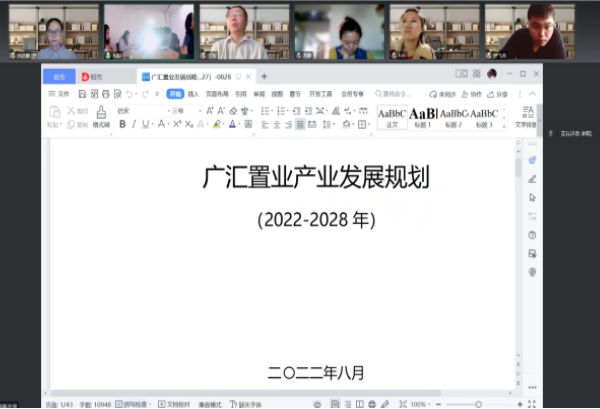The width and height of the screenshot is (600, 409).
Task: Switch to the 引用 References ribbon tab
Action: (x=241, y=94)
